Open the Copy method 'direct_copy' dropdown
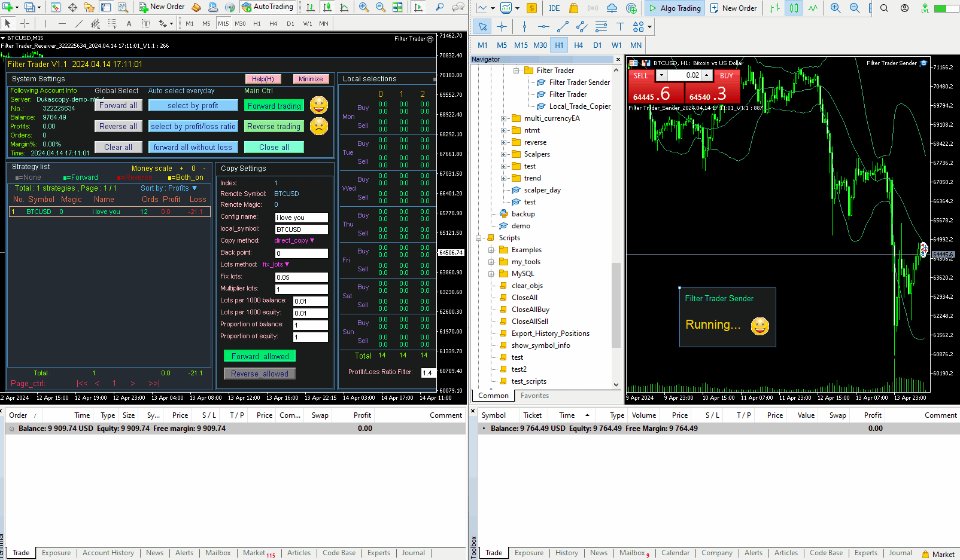The height and width of the screenshot is (560, 960). click(x=294, y=241)
